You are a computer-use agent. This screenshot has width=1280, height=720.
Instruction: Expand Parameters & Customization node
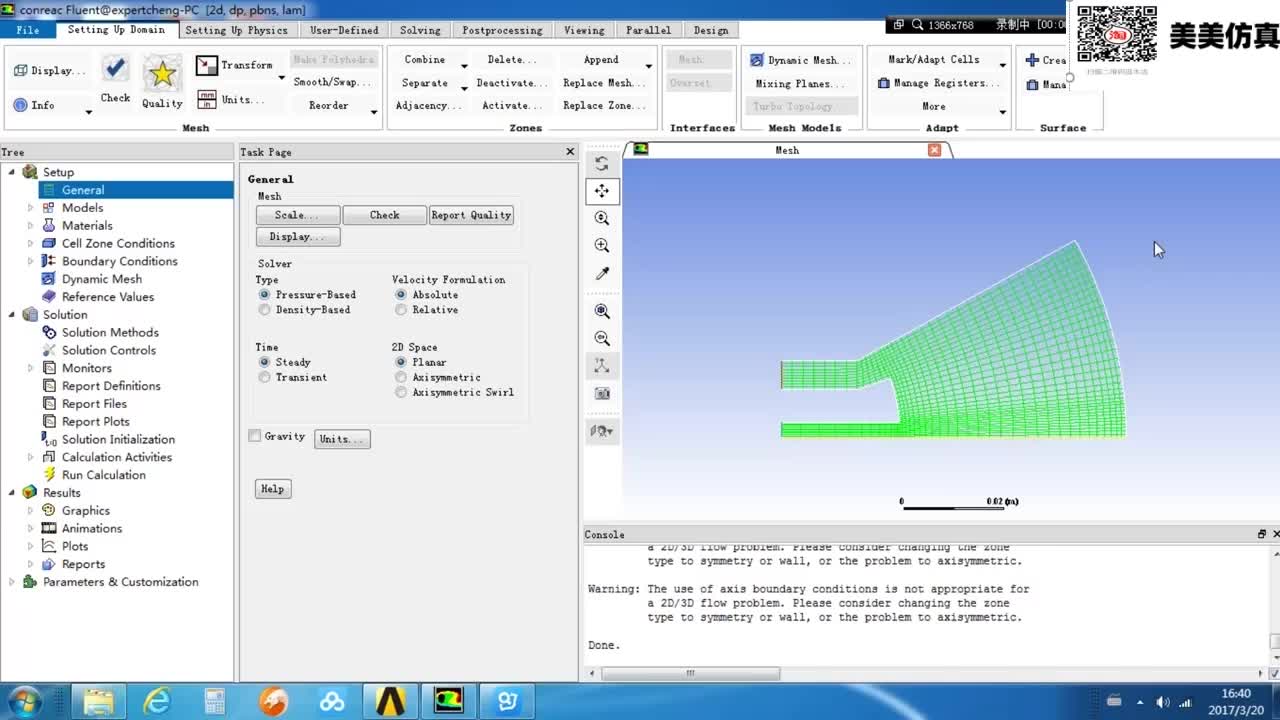coord(12,582)
